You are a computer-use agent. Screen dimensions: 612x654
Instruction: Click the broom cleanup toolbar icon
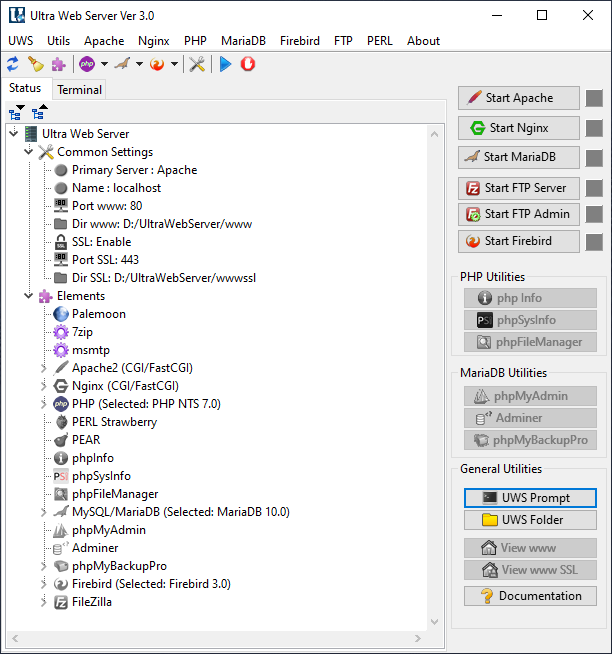[x=36, y=64]
